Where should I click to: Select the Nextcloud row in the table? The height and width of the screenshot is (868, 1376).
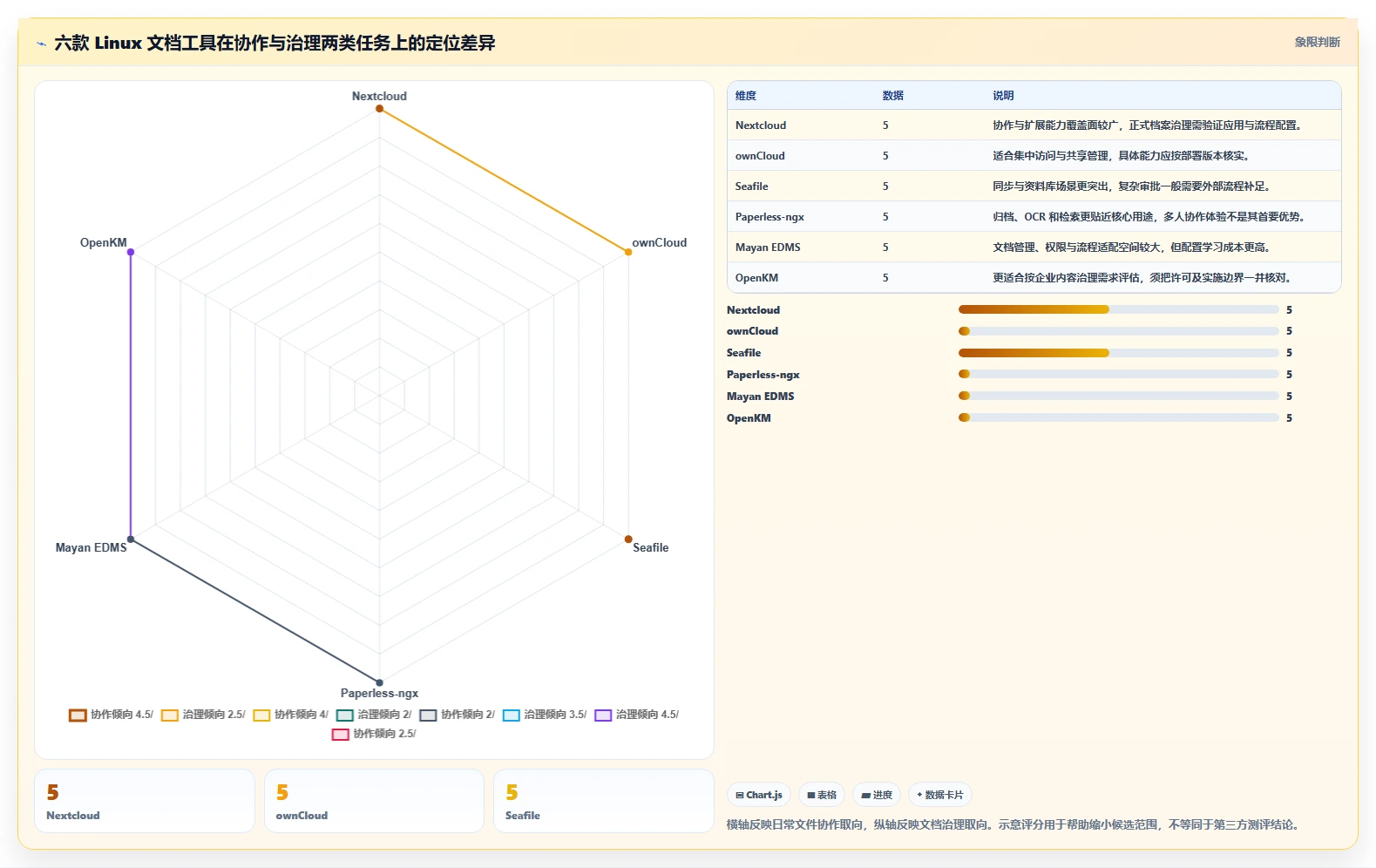[x=1034, y=125]
